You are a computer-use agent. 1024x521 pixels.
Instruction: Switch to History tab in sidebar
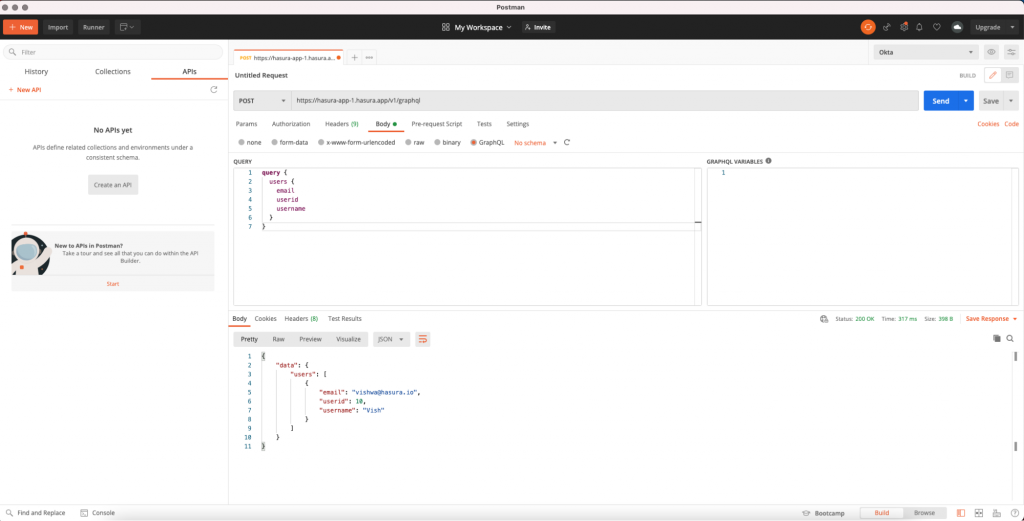(x=36, y=72)
